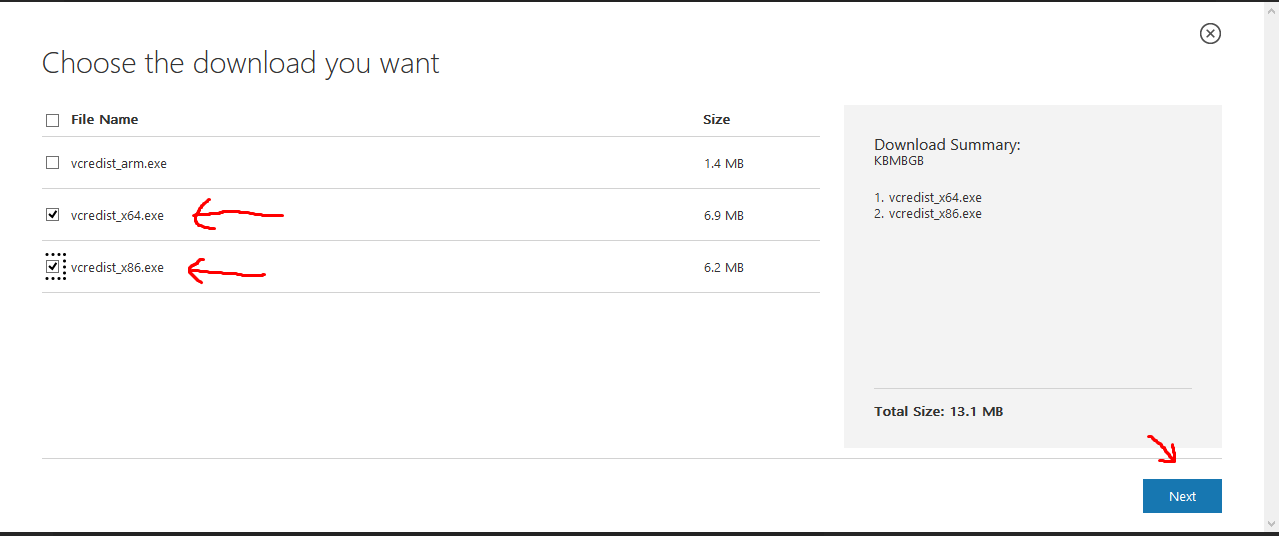Click the vcredist_x64.exe name in file list
The image size is (1279, 536).
117,215
